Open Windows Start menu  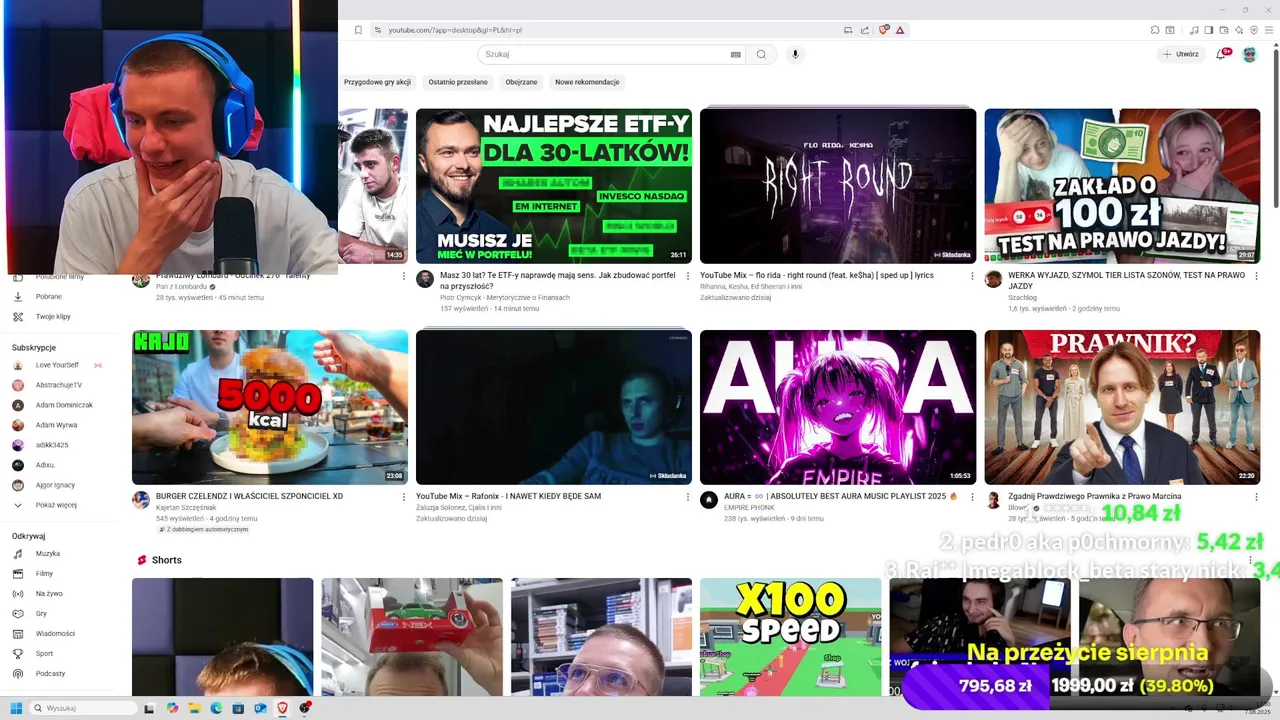point(16,708)
